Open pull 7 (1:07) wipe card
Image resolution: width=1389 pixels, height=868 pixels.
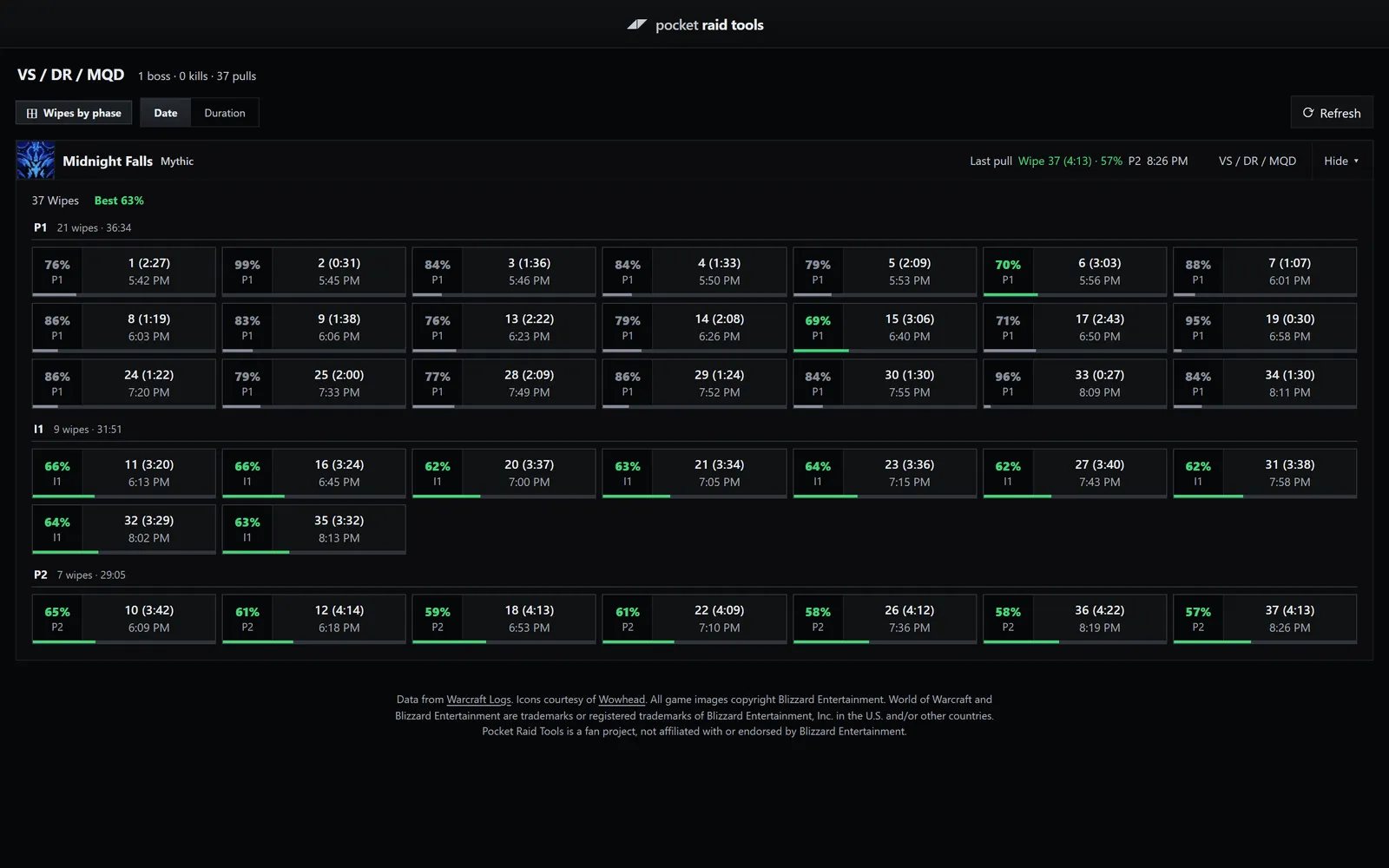(x=1265, y=272)
